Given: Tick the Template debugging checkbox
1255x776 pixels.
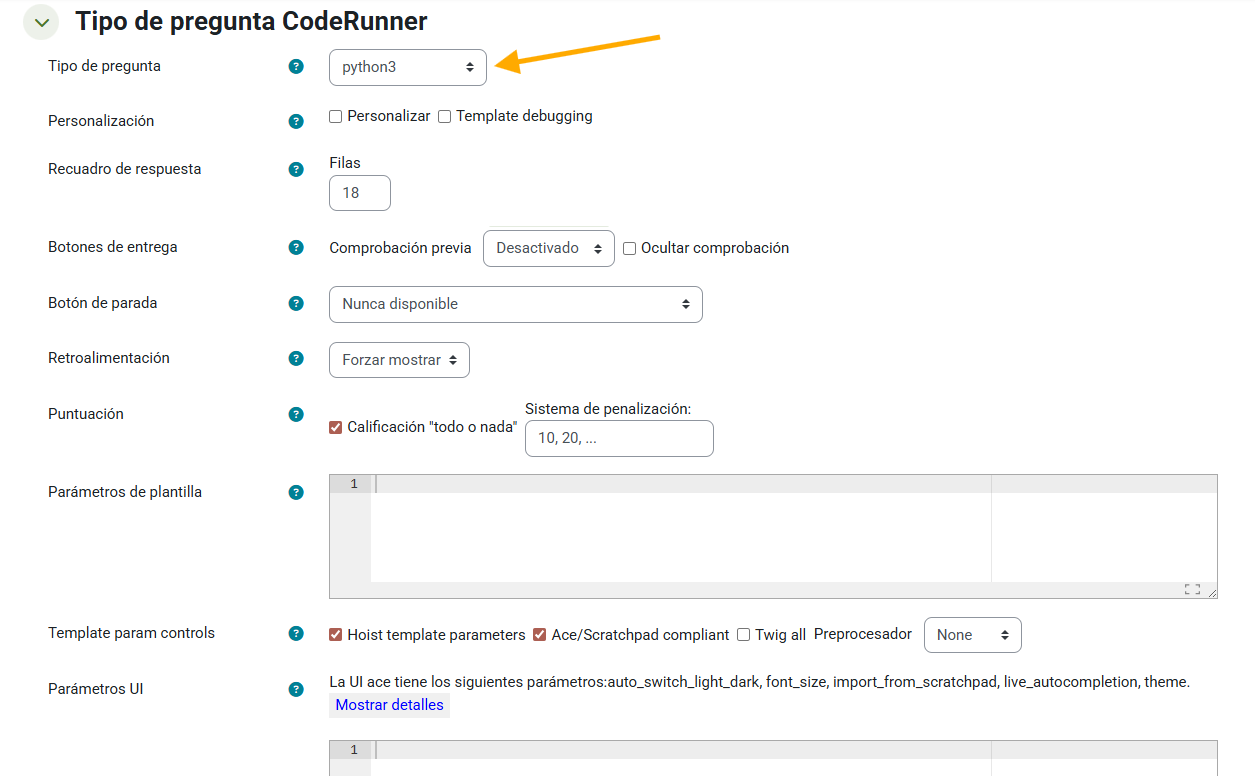Looking at the screenshot, I should click(x=445, y=117).
